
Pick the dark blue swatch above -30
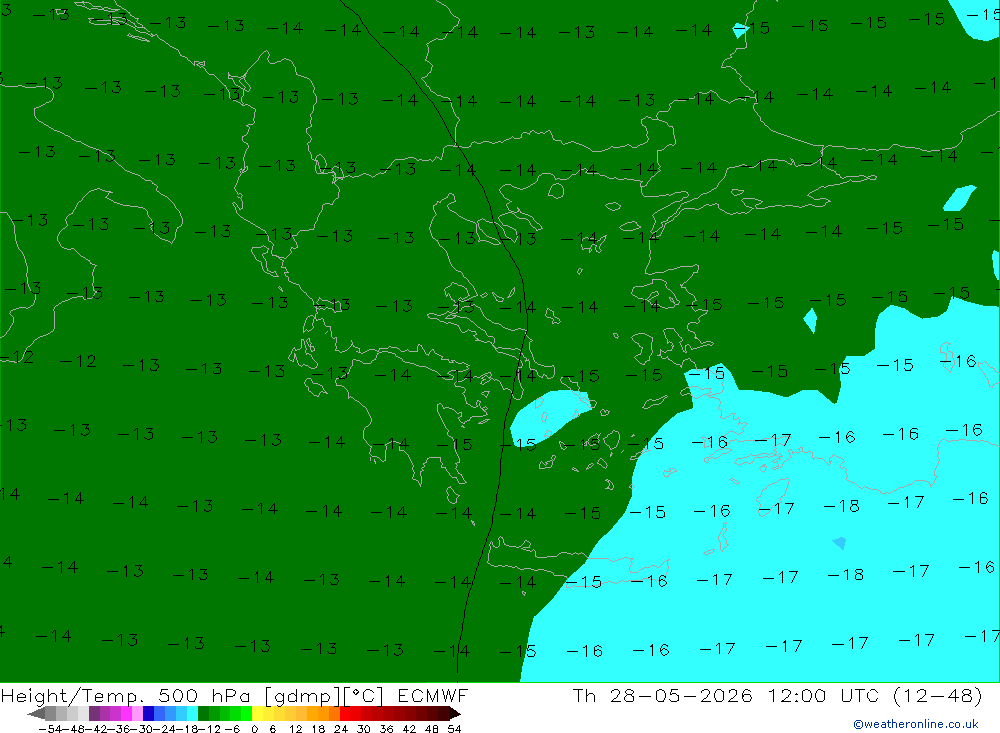tap(148, 713)
